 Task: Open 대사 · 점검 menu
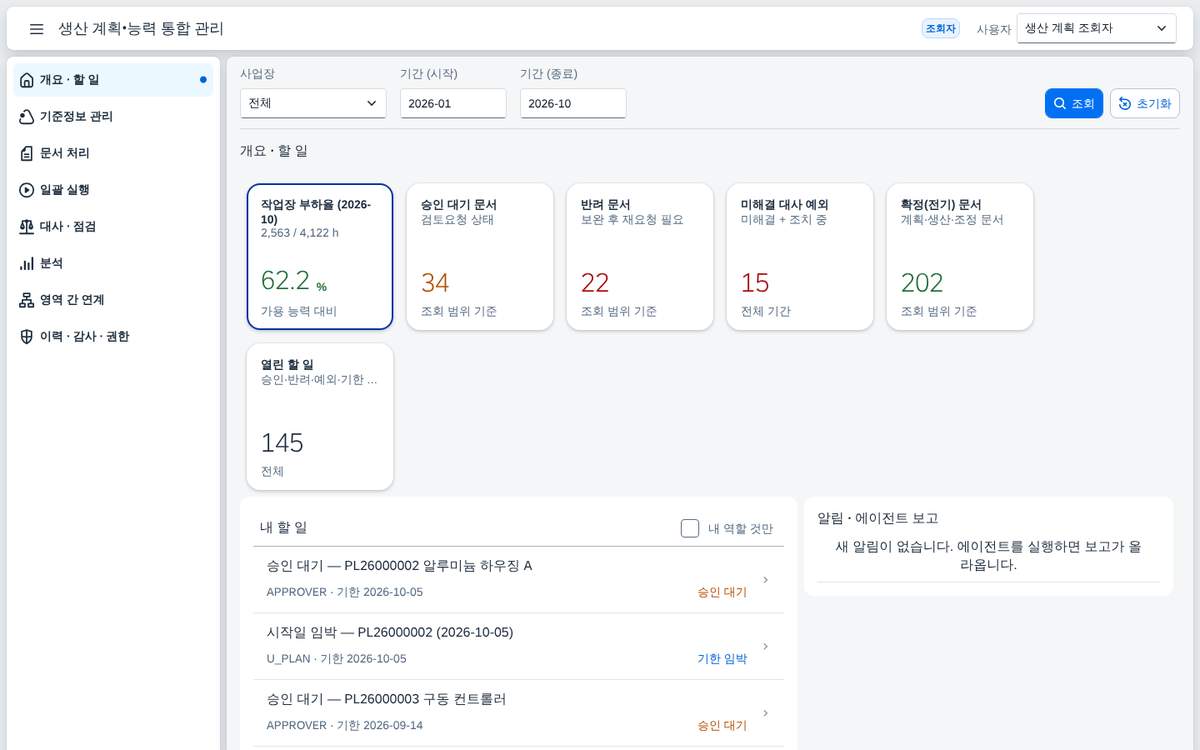pos(113,227)
